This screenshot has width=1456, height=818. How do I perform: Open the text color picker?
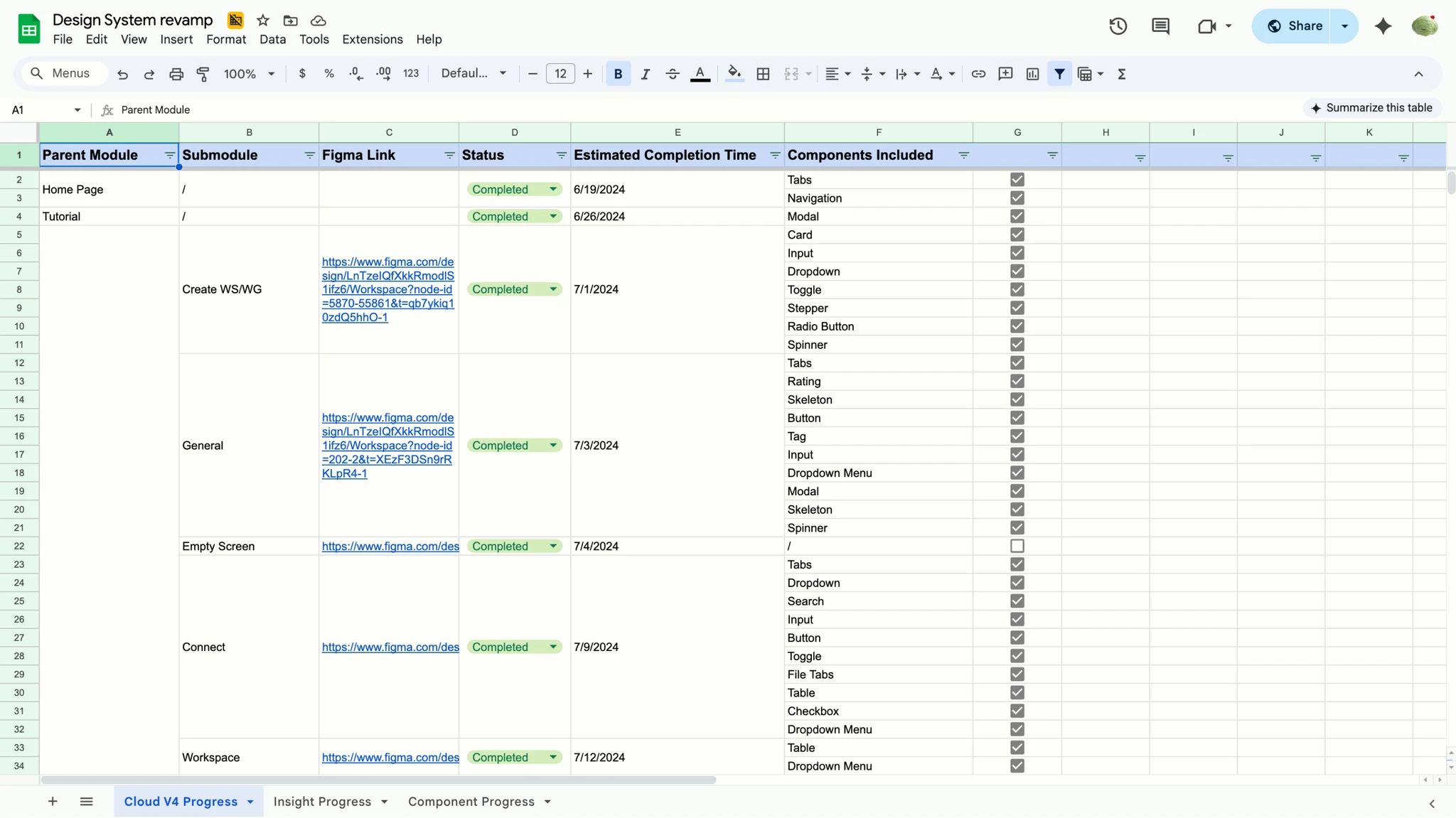tap(700, 74)
